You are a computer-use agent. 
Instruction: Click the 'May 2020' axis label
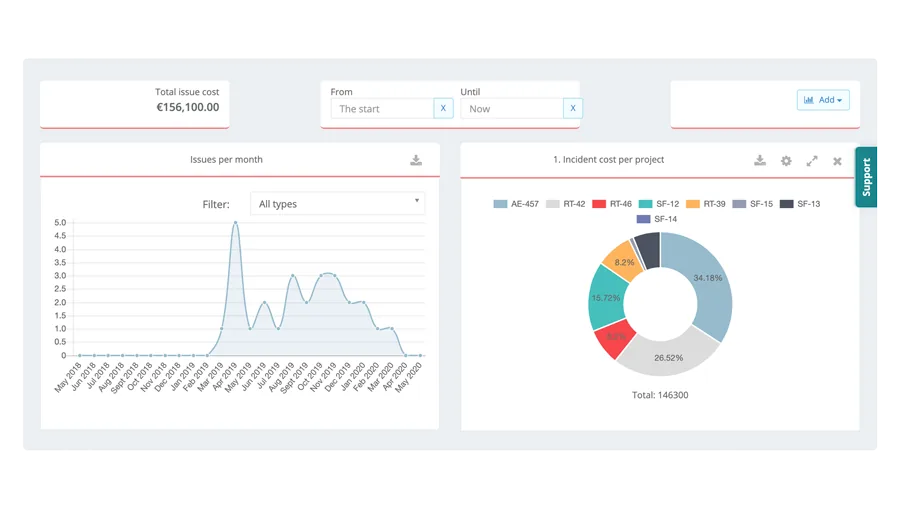point(408,377)
